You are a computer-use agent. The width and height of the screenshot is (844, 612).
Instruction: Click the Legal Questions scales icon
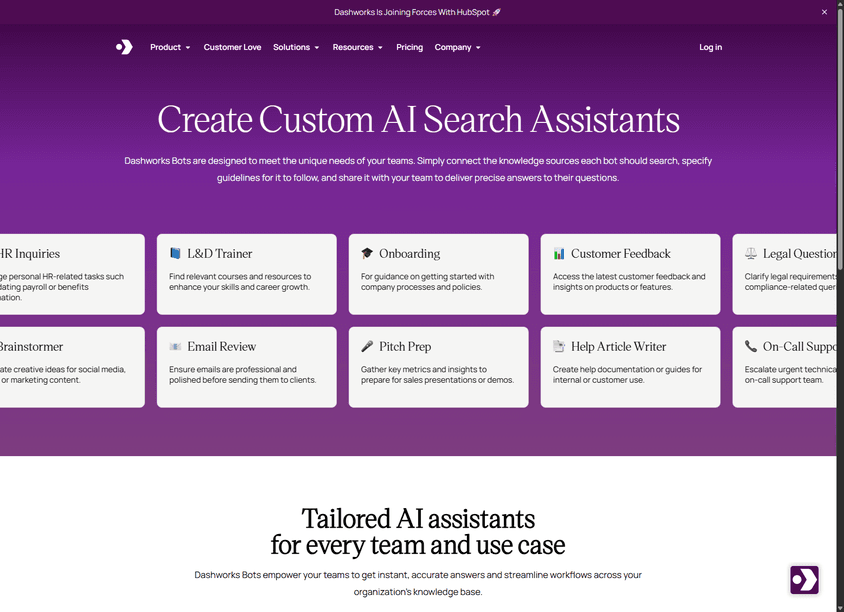click(751, 254)
